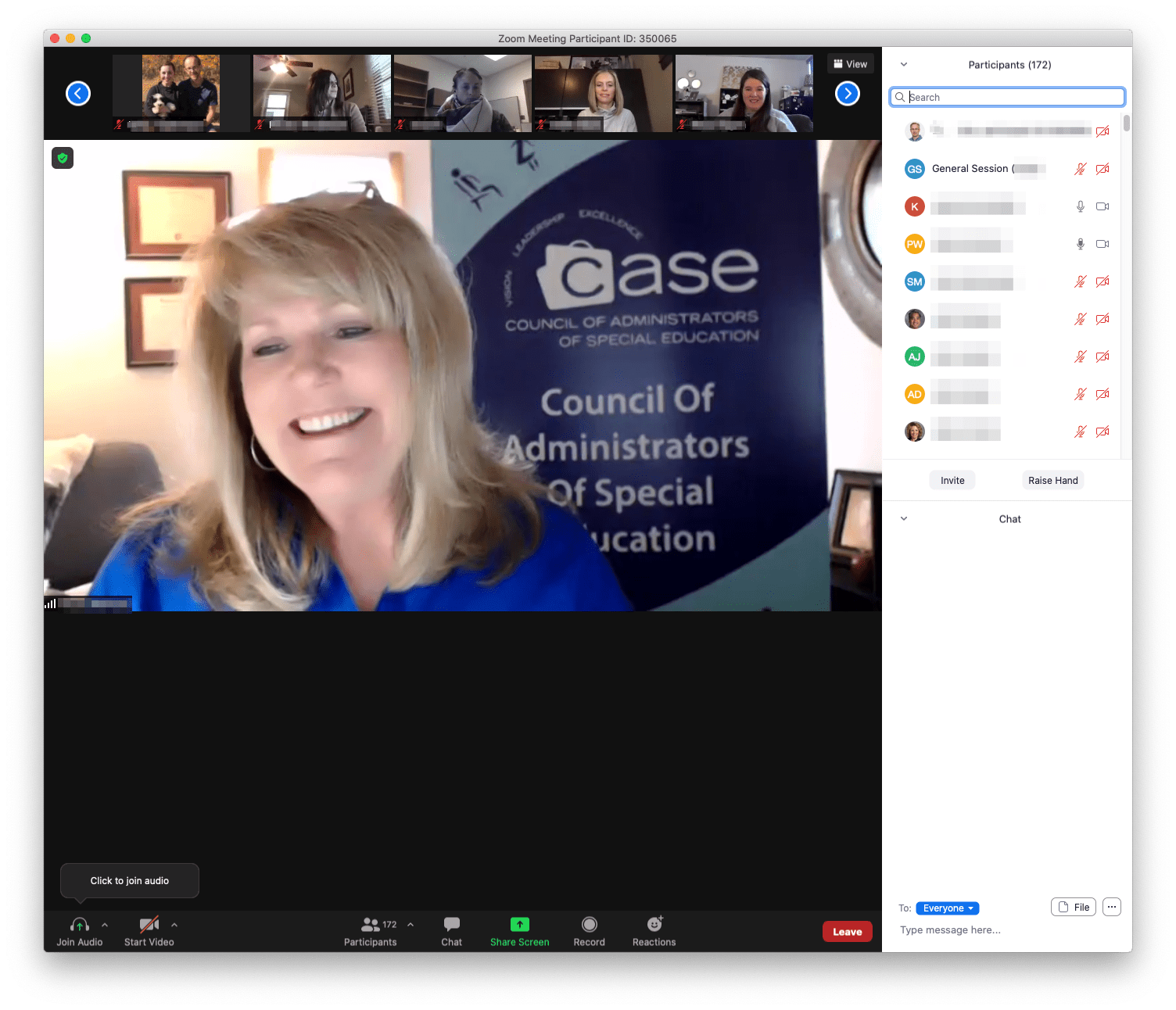The image size is (1176, 1010).
Task: Expand arrow next to Participants toolbar button
Action: pos(411,925)
